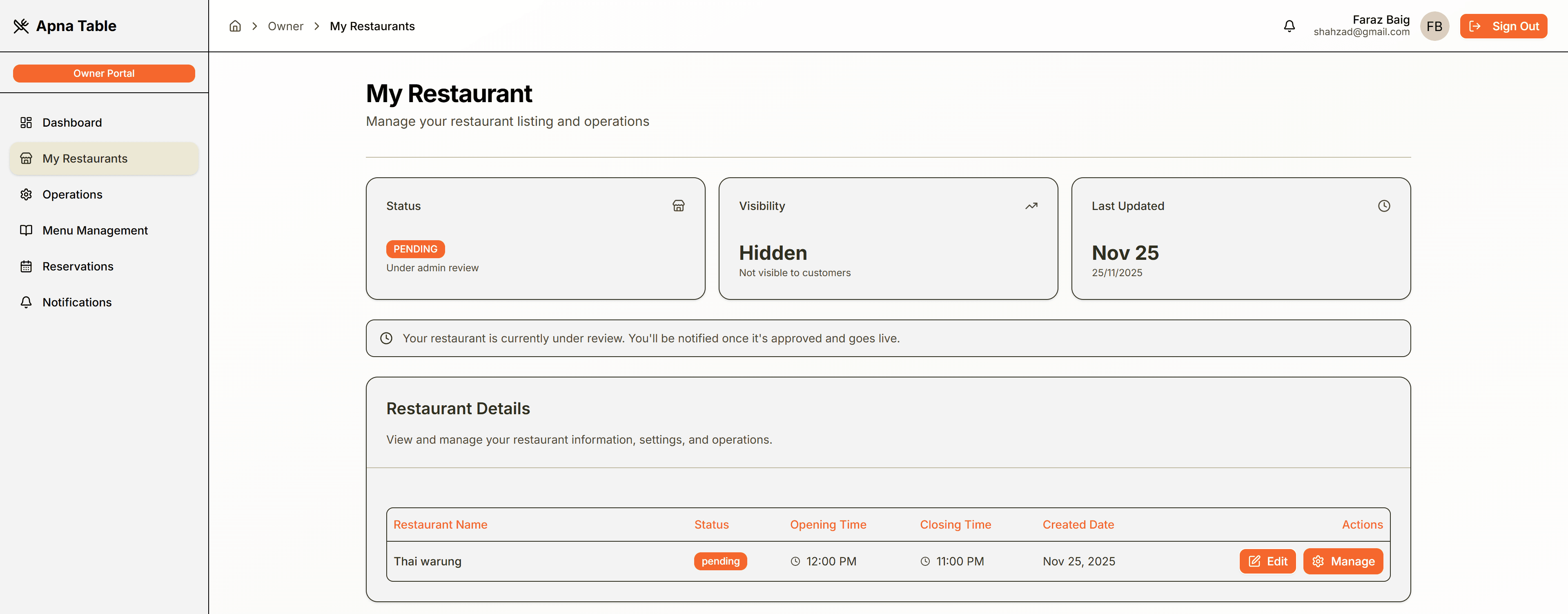Open the Owner breadcrumb link
1568x614 pixels.
click(285, 26)
